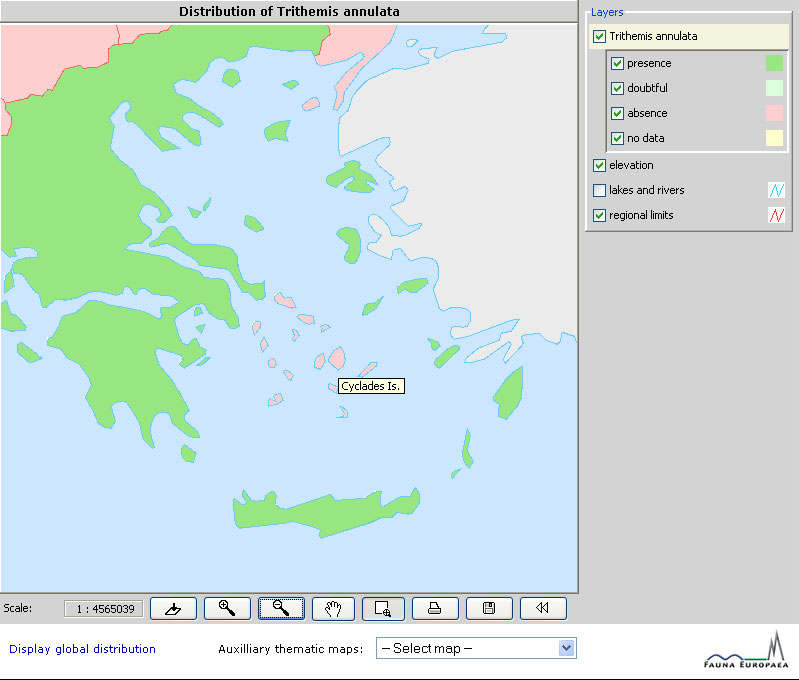Save the map with floppy disk button

(489, 608)
